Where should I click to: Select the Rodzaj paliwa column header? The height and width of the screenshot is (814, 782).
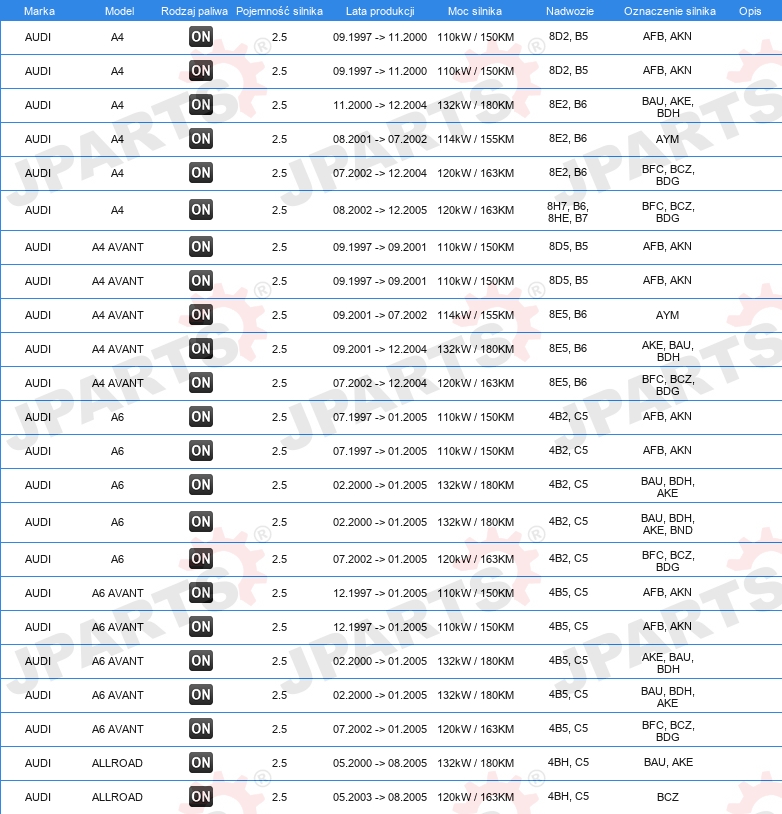coord(194,11)
